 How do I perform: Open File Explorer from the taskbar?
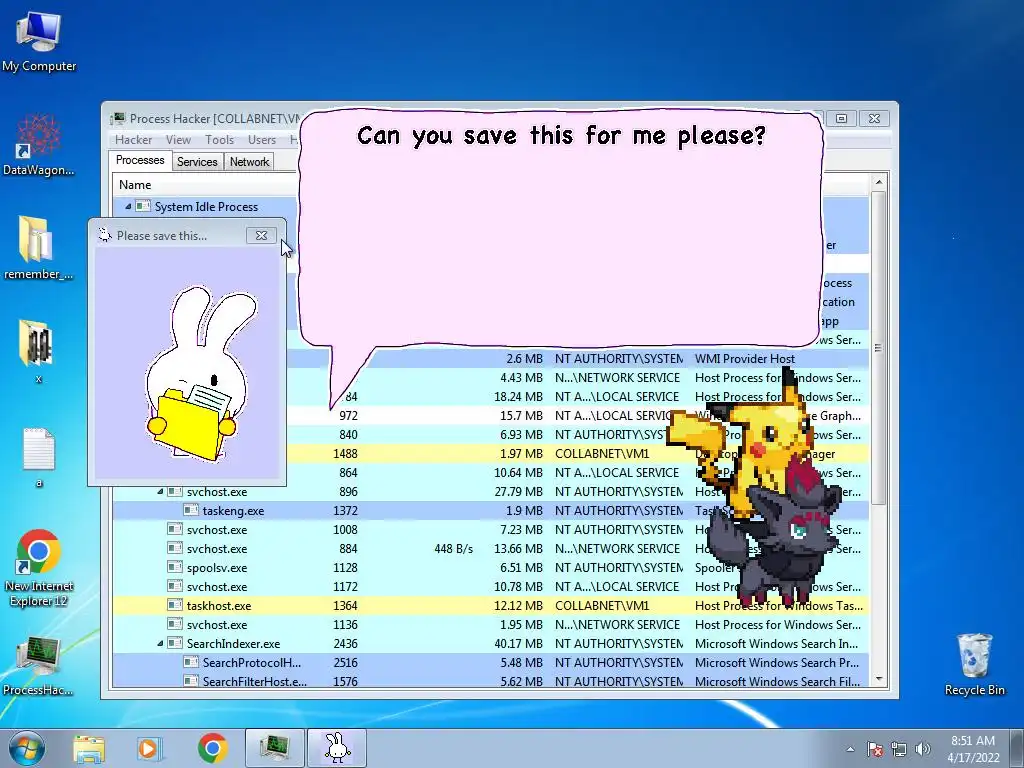89,748
